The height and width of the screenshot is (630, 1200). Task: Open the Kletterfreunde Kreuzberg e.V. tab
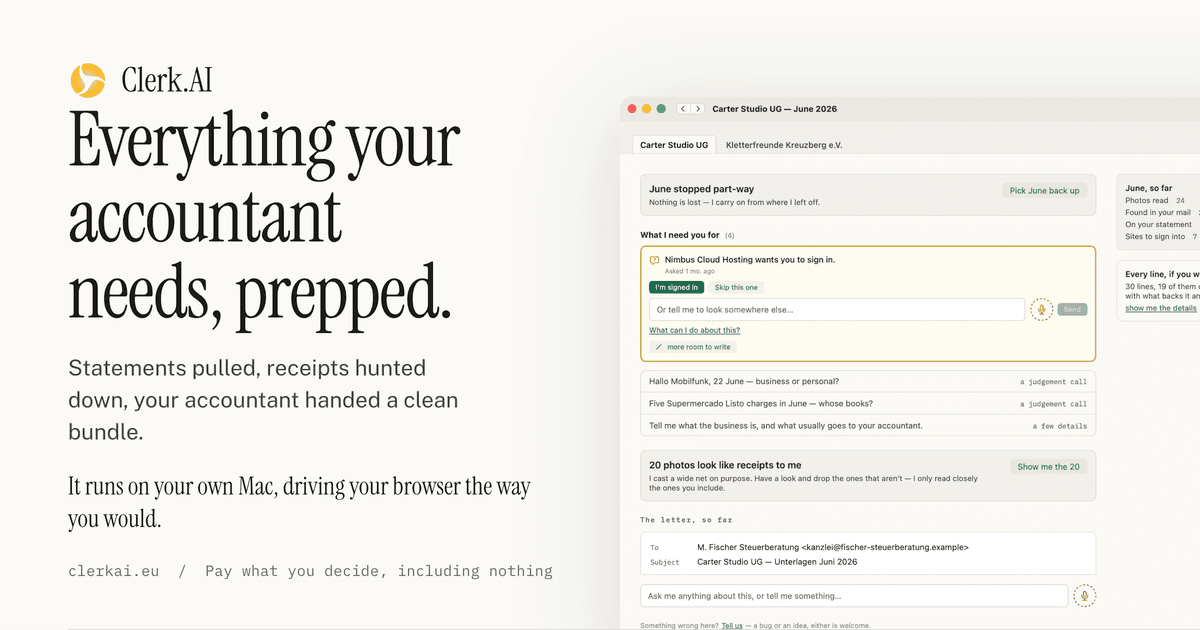[x=784, y=145]
